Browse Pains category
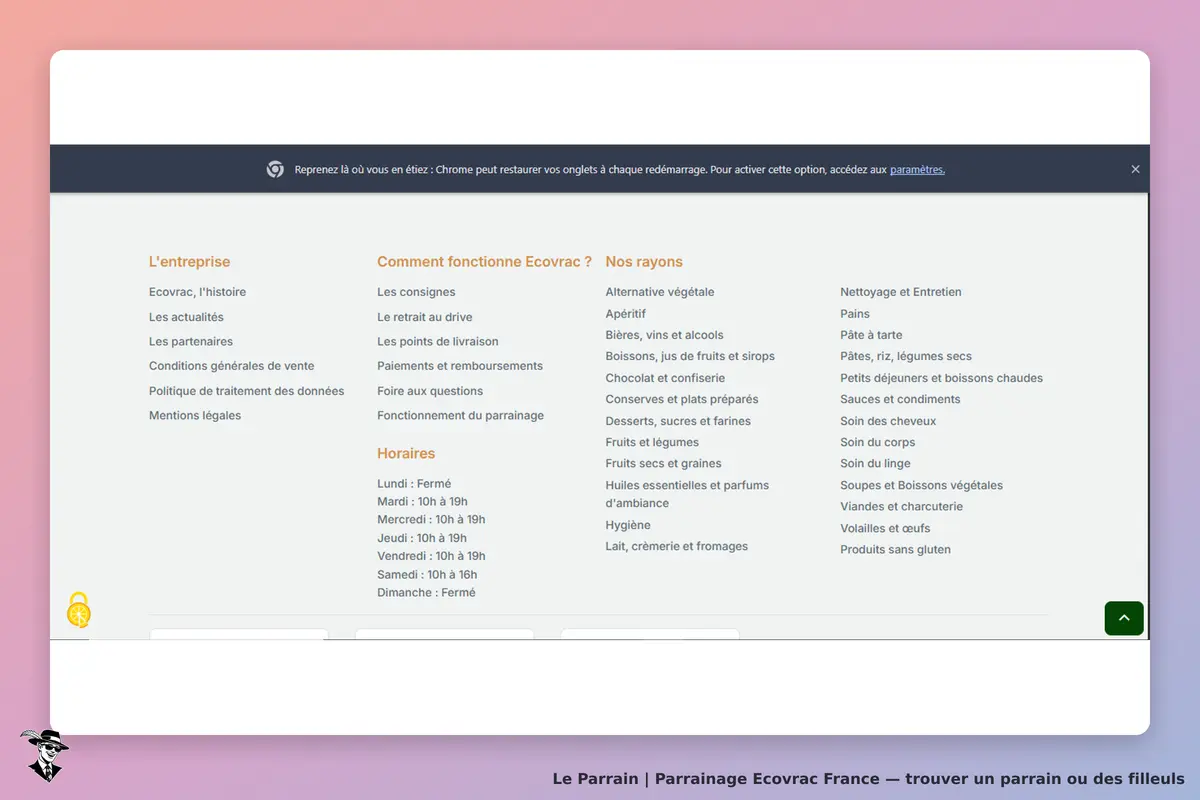Screen dimensions: 1200x800 tap(855, 314)
